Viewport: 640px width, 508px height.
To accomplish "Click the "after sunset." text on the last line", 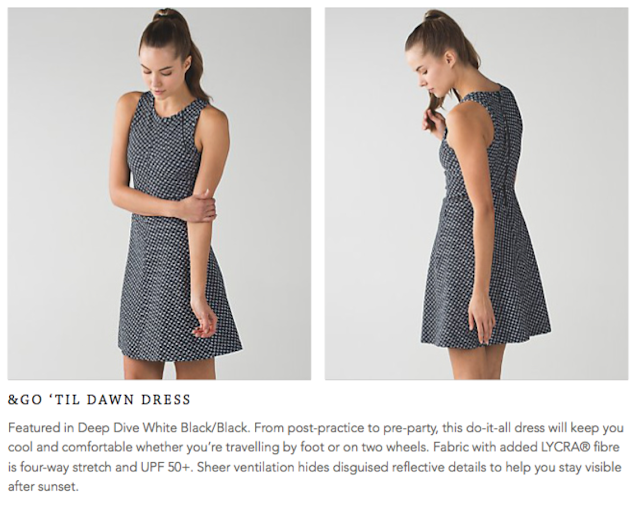I will pyautogui.click(x=43, y=487).
